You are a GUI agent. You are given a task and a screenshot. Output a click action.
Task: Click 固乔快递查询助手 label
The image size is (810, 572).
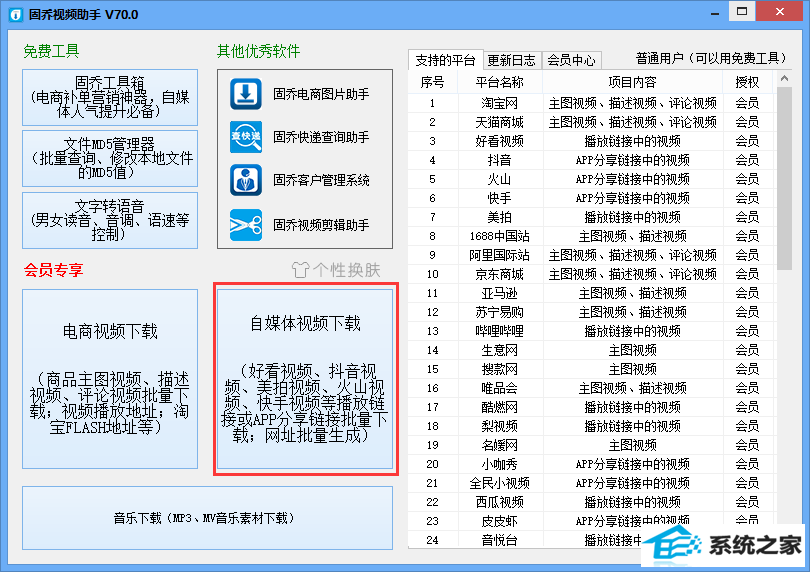tap(321, 137)
